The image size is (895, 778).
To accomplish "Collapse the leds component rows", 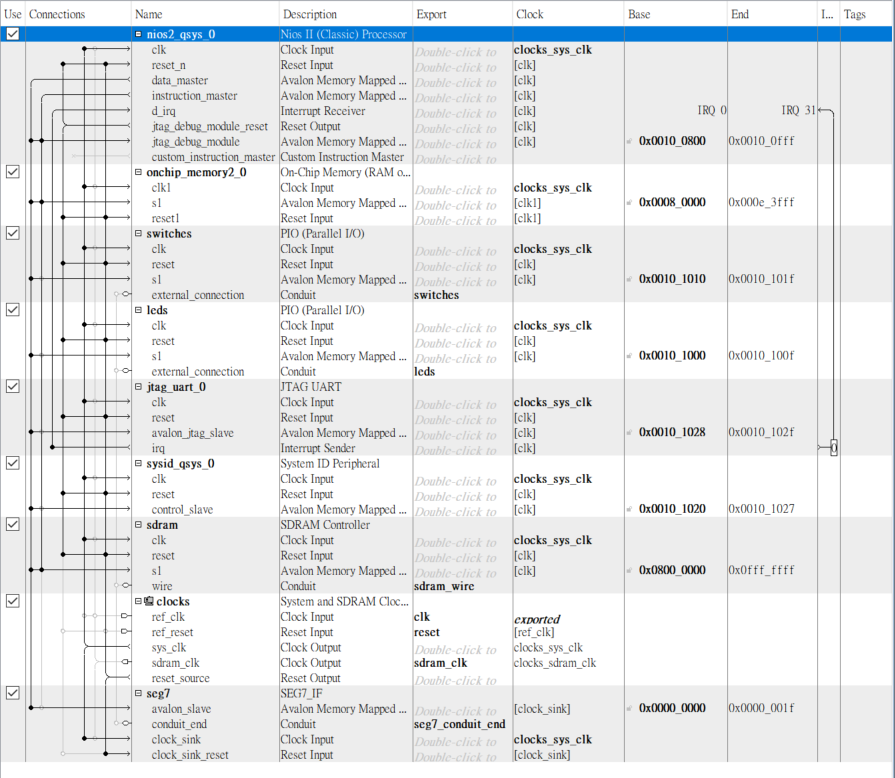I will point(138,309).
